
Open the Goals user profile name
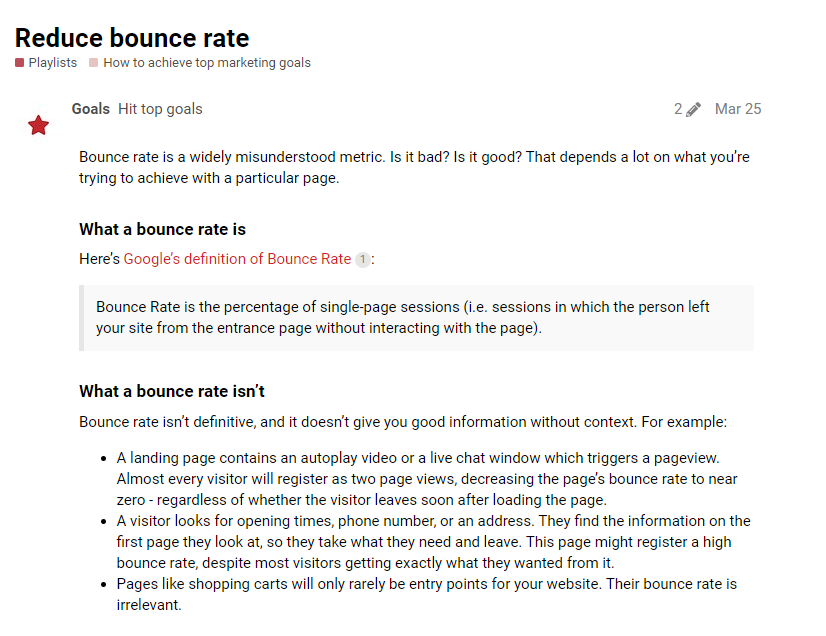point(91,109)
